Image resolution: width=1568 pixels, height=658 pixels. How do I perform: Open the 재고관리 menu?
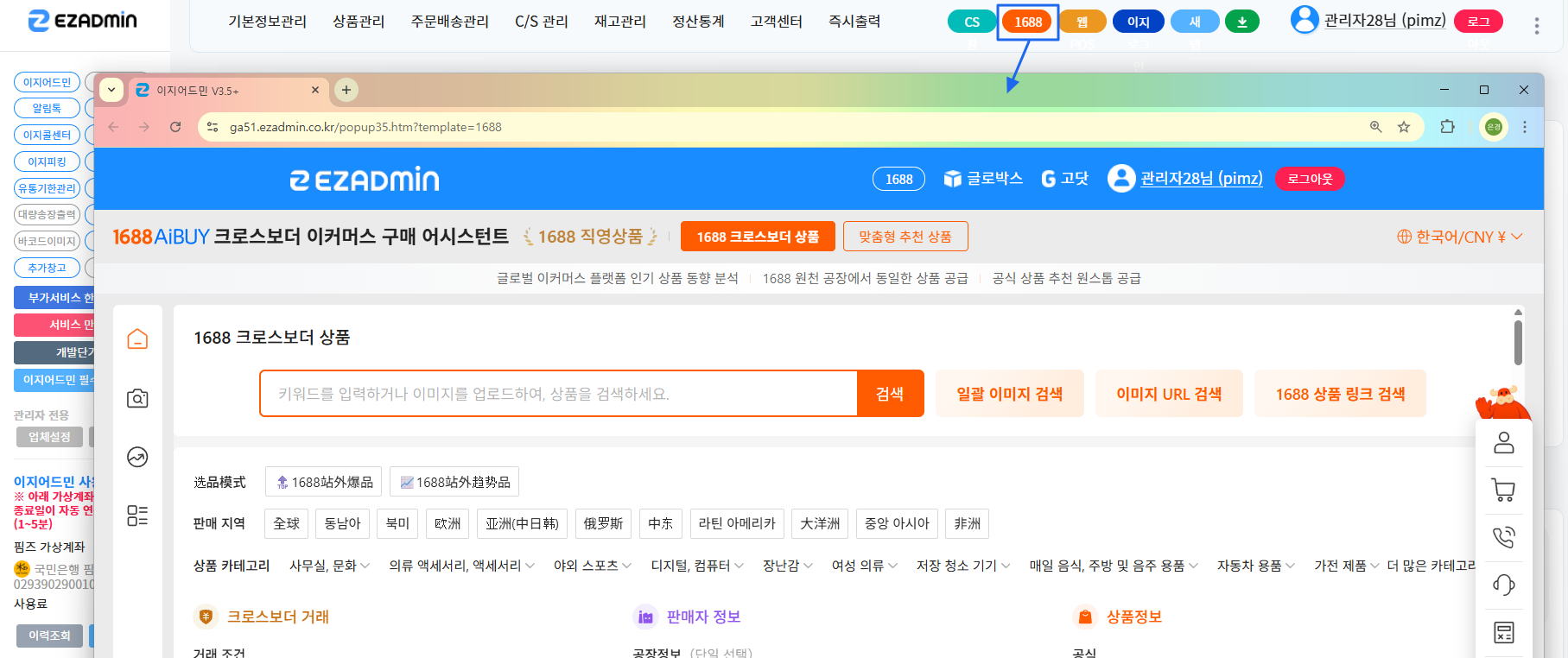click(619, 22)
